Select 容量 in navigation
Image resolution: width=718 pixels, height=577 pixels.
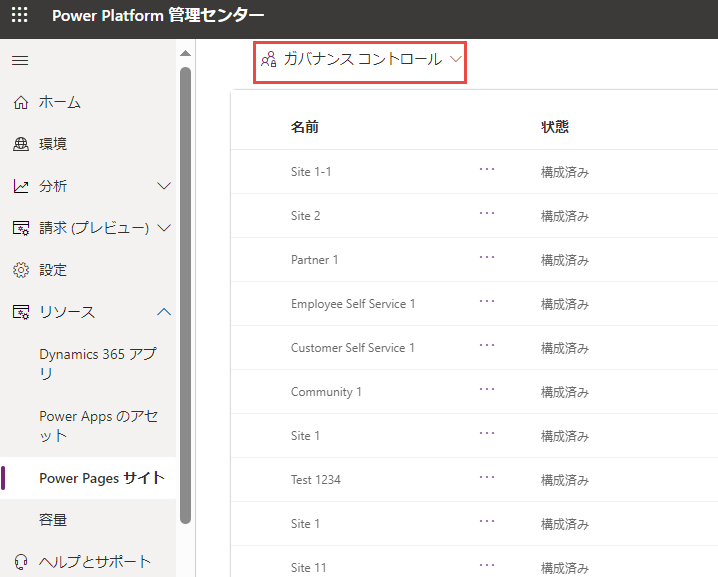[53, 520]
